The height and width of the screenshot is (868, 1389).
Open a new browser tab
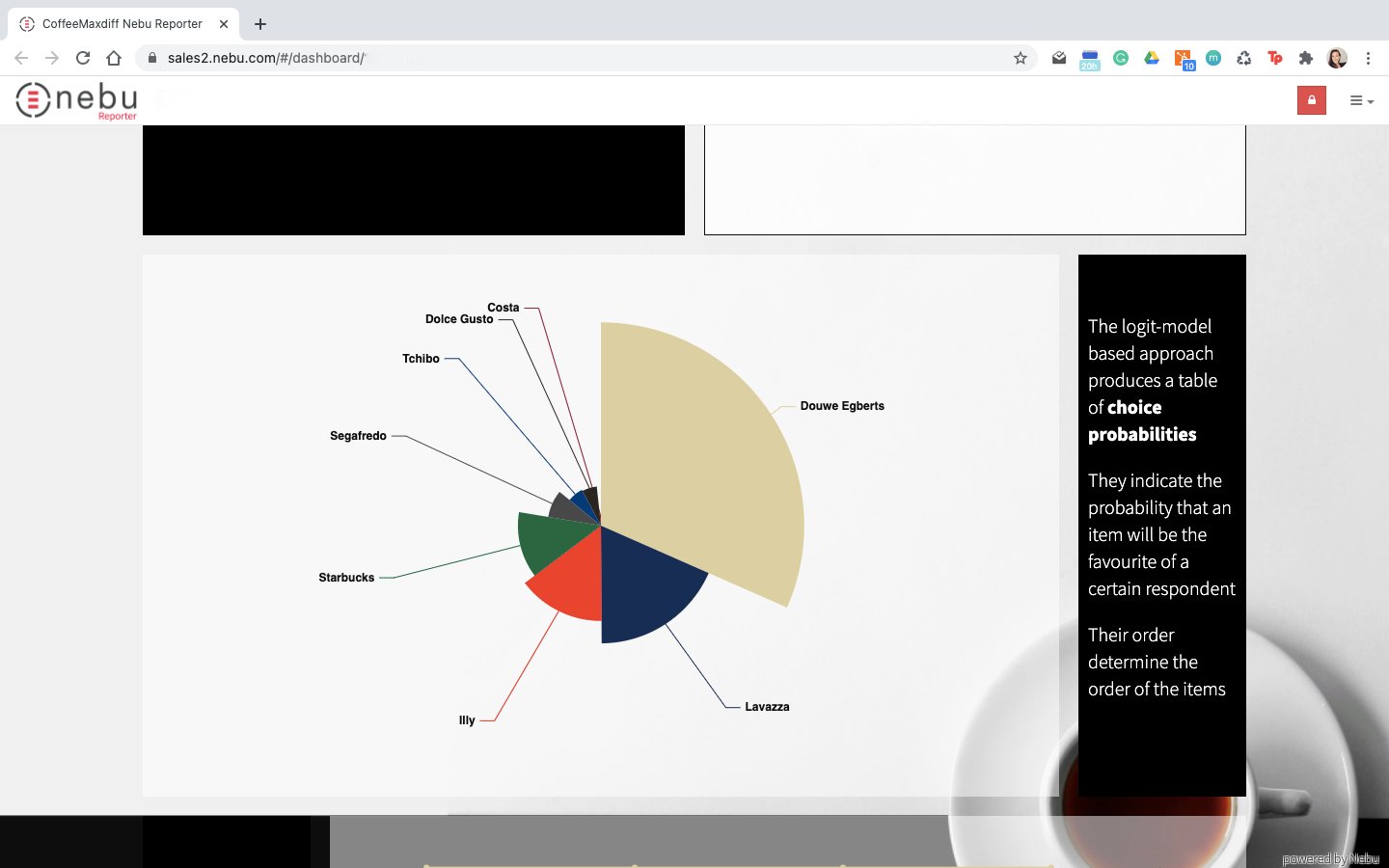[260, 24]
